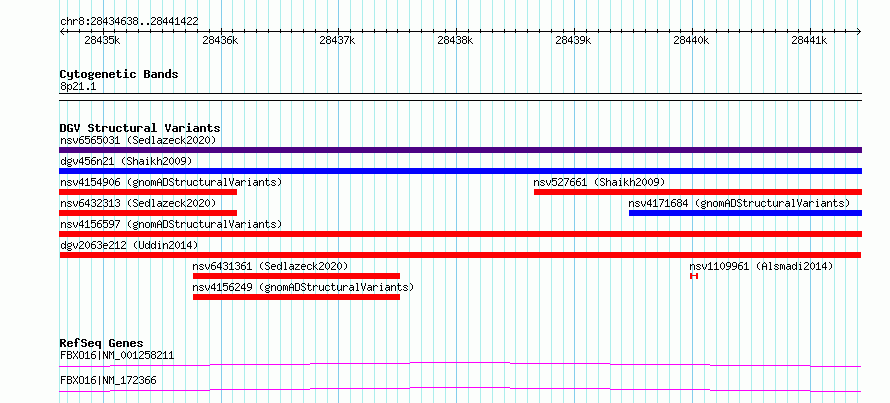The image size is (890, 403).
Task: Click the 28438k ruler tick label
Action: pyautogui.click(x=456, y=40)
